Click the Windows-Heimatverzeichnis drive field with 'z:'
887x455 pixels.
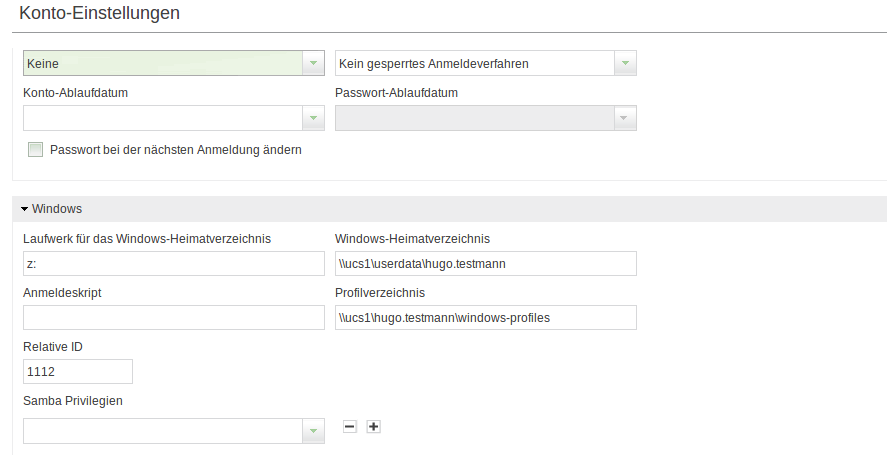click(x=174, y=264)
